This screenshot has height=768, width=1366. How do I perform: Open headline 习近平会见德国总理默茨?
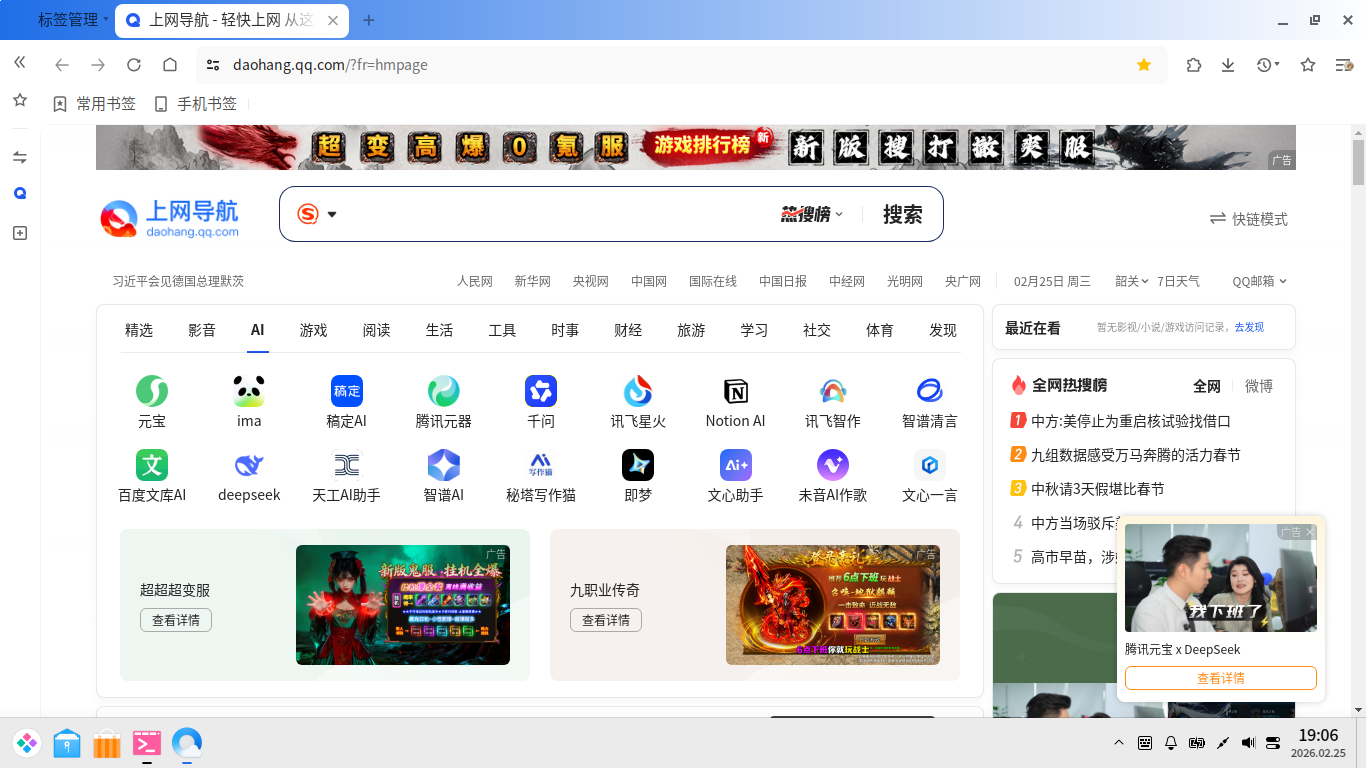[x=178, y=281]
